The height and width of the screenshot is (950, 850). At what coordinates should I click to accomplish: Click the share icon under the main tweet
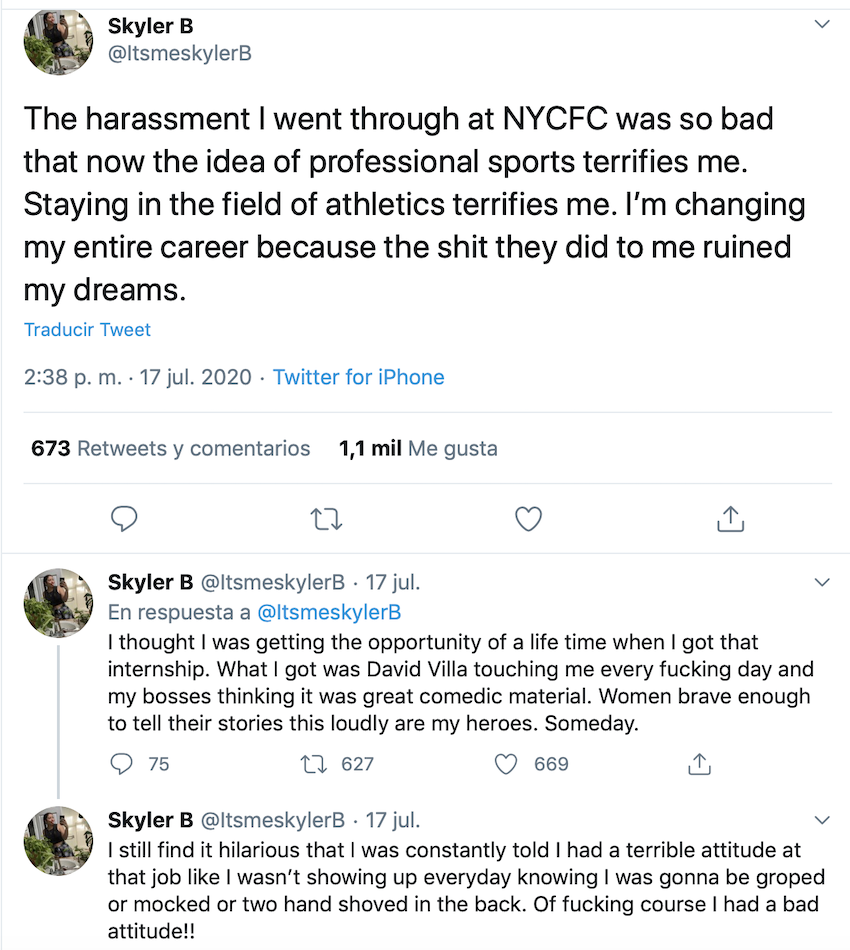[x=731, y=519]
